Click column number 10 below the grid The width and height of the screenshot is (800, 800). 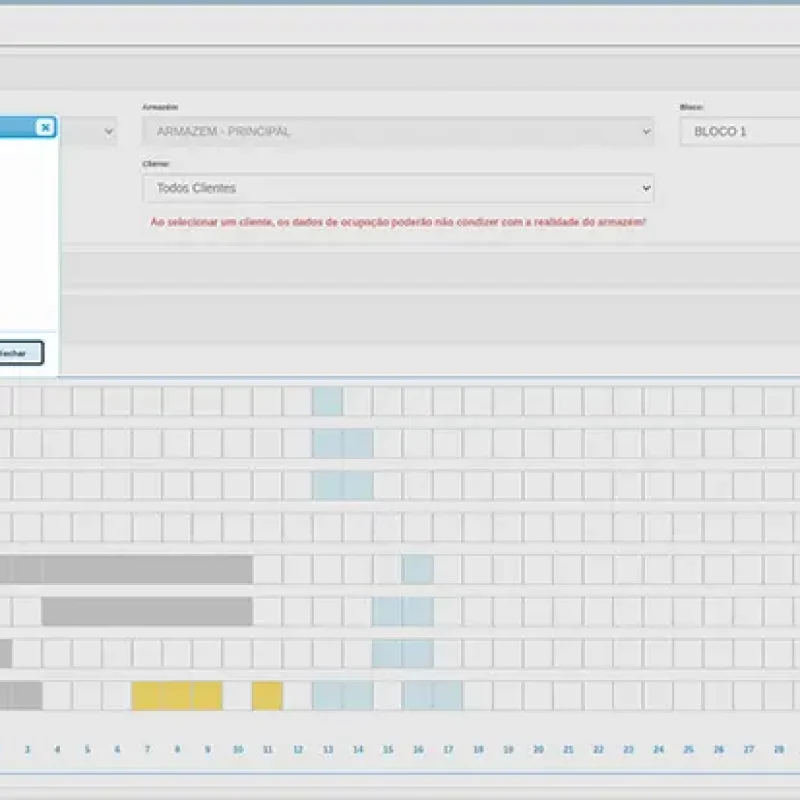[x=237, y=747]
